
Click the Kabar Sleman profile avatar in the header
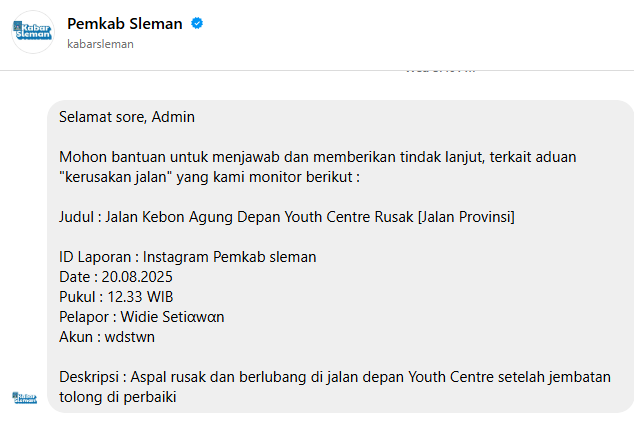click(33, 32)
